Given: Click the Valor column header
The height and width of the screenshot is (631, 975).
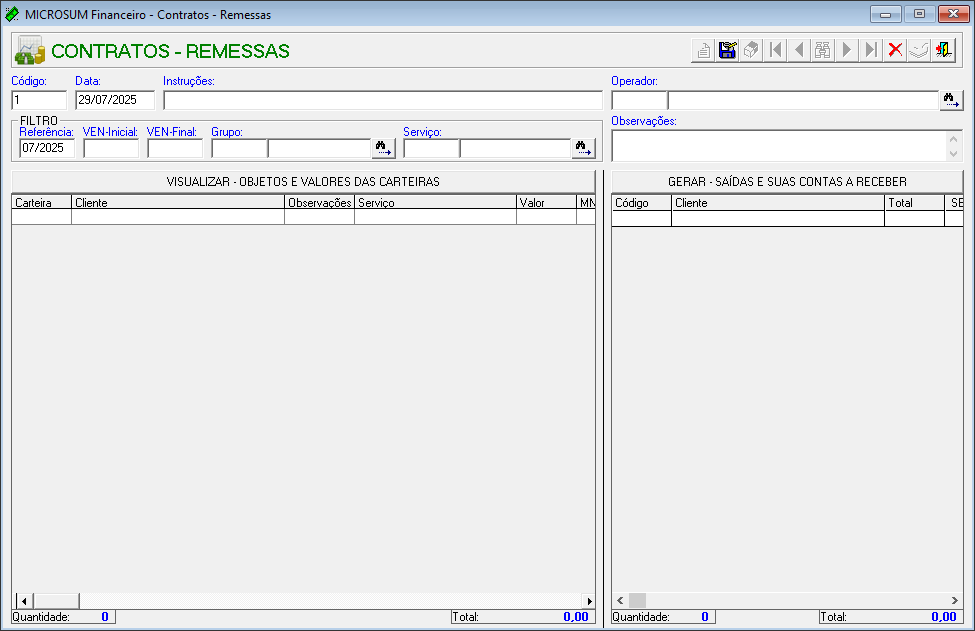Looking at the screenshot, I should click(x=545, y=202).
